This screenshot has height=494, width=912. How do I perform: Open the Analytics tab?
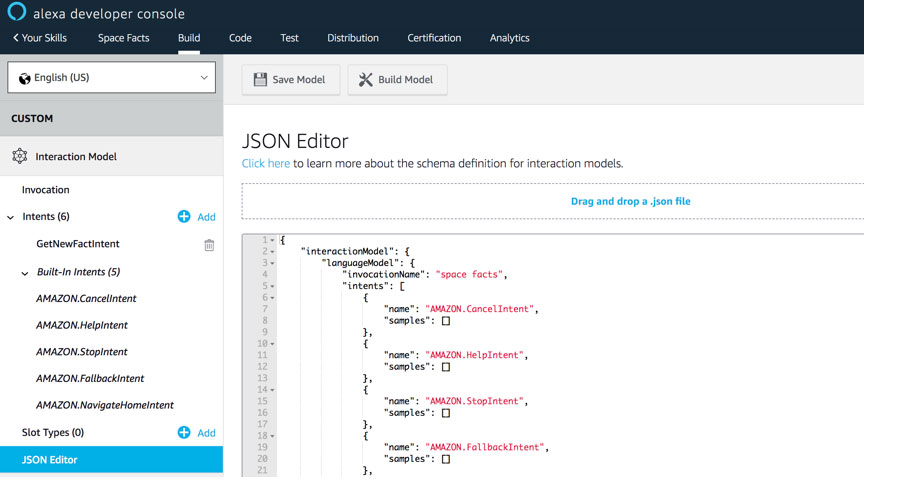coord(510,38)
